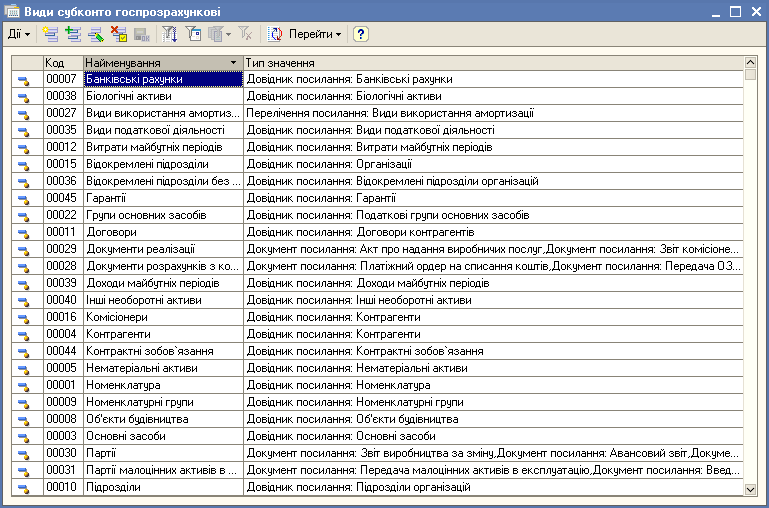Maximize the Види субконто госпрозрахункові window
This screenshot has width=769, height=508.
point(736,12)
